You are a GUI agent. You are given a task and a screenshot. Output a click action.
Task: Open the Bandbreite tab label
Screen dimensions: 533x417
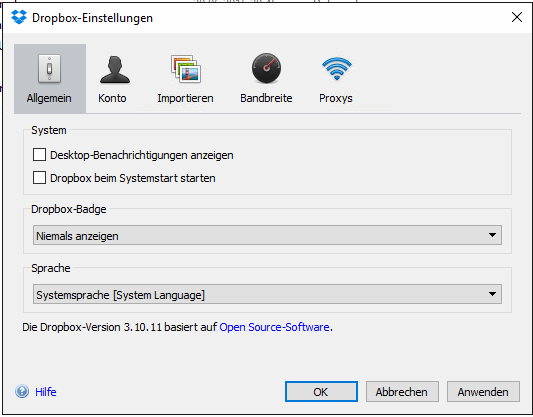[266, 98]
